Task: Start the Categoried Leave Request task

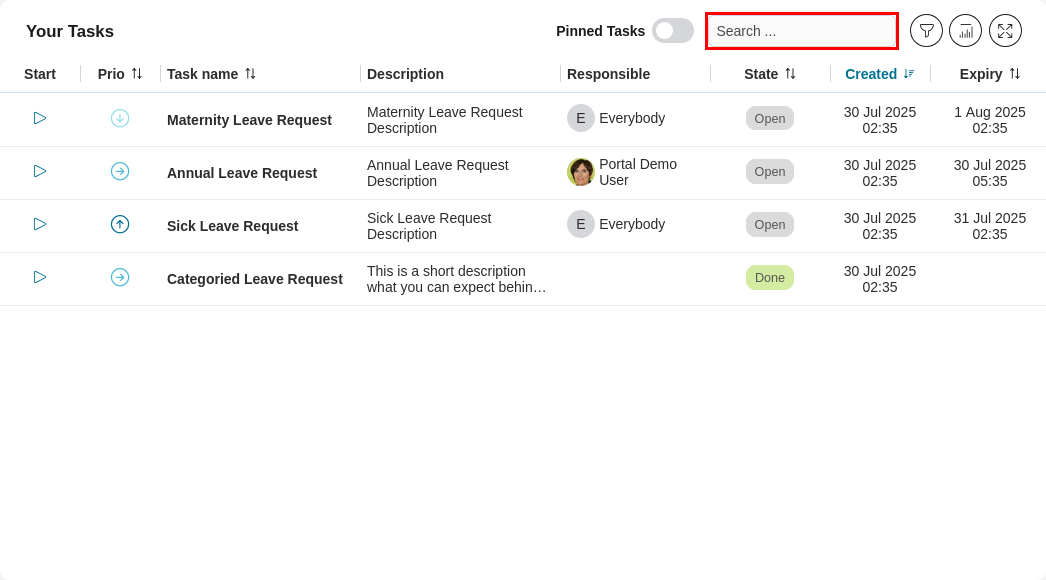Action: [x=39, y=277]
